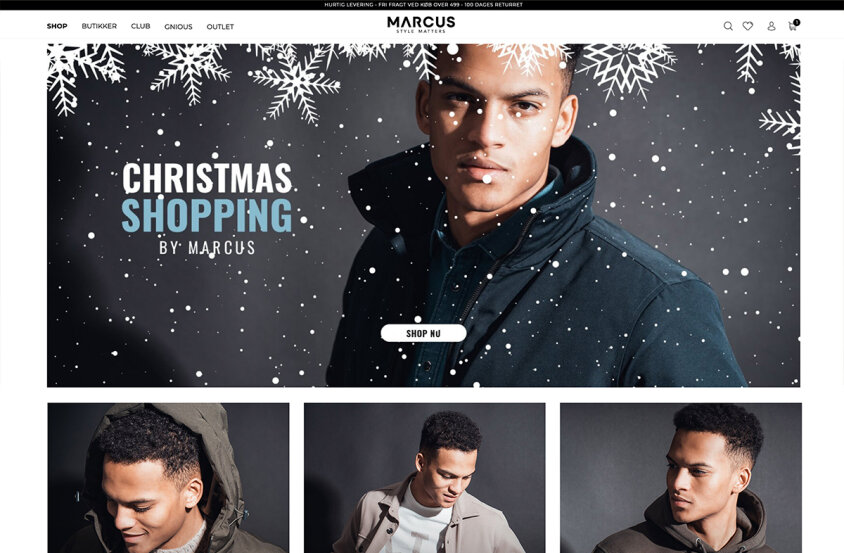Open the hooded parka product image

click(168, 478)
